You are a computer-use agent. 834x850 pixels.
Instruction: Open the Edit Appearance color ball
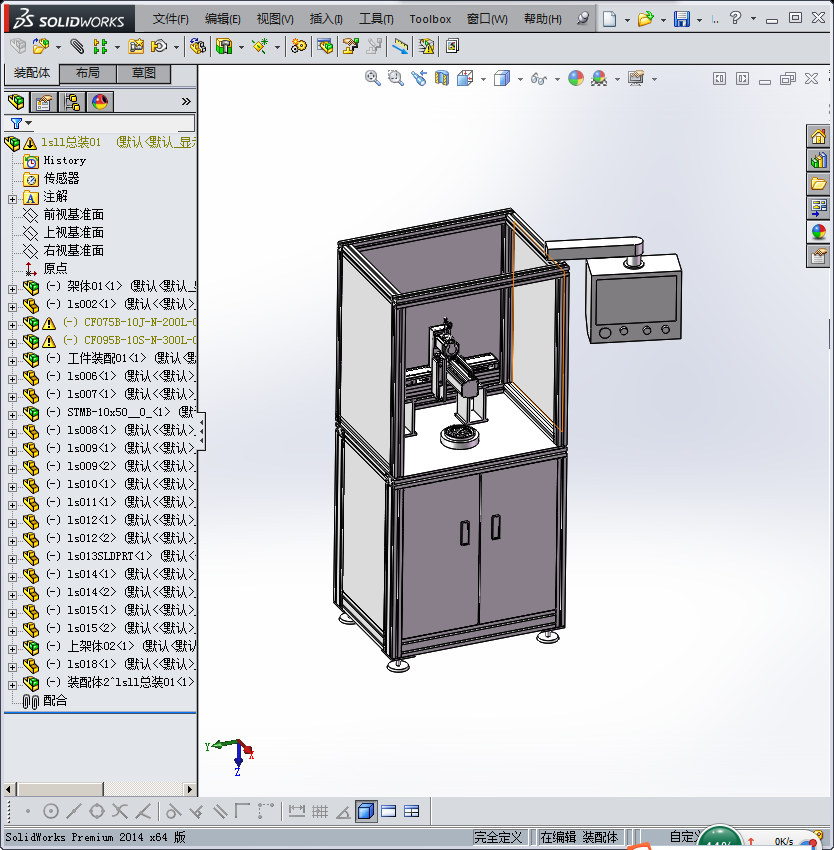click(575, 78)
